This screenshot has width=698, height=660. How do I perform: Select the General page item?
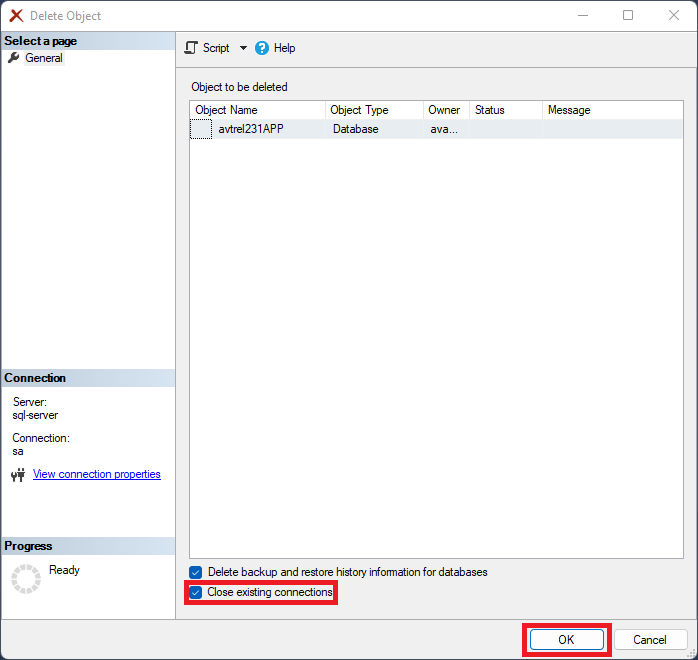coord(44,58)
